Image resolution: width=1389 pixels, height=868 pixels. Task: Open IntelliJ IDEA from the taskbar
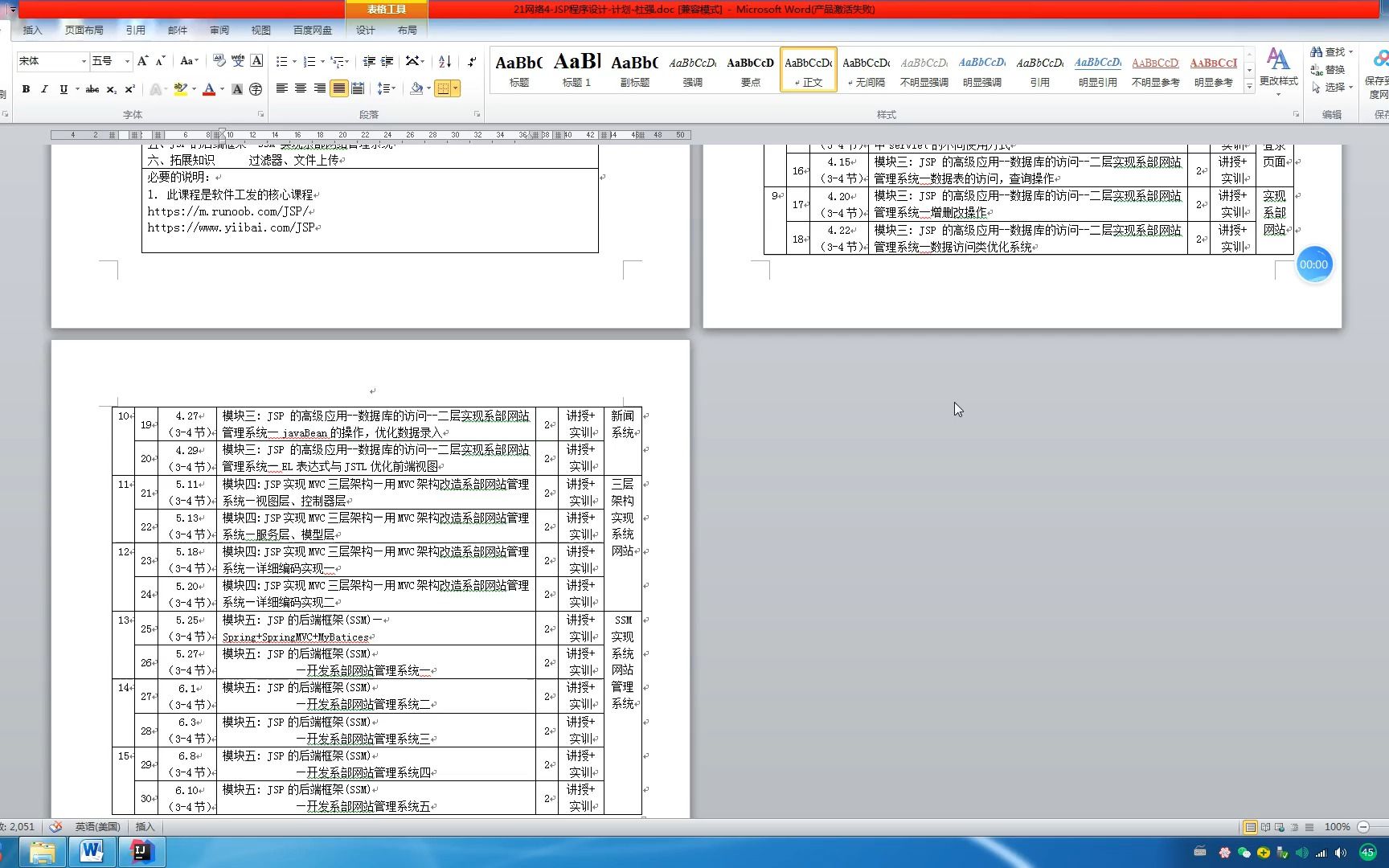[x=141, y=851]
